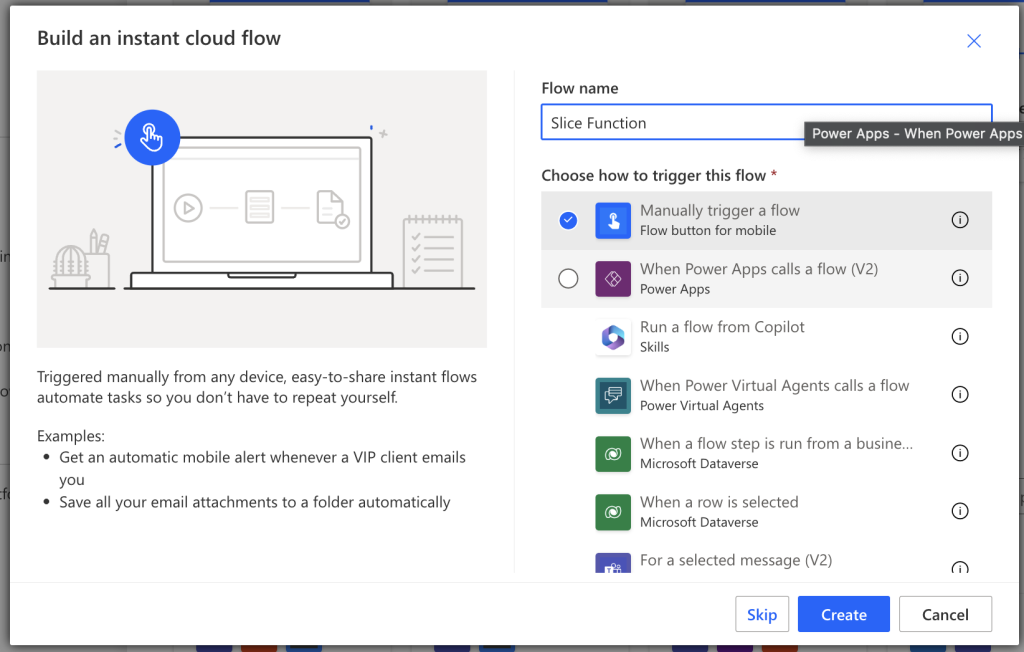Click the Manually trigger a flow icon

click(x=613, y=220)
